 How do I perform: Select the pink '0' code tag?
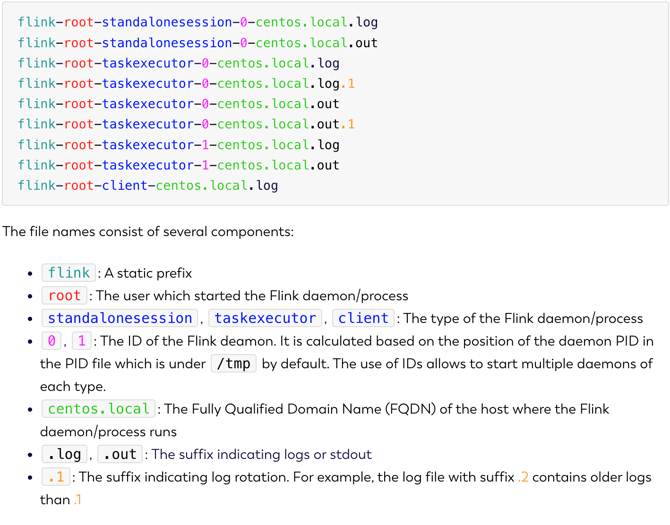[52, 340]
